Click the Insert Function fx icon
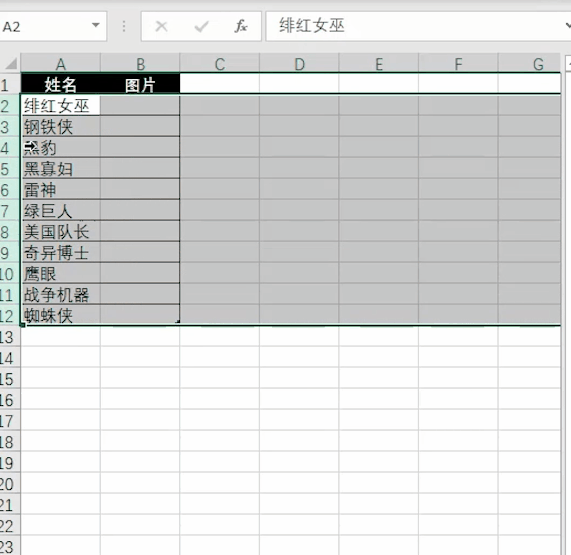Screen dimensions: 571x555 tap(241, 26)
